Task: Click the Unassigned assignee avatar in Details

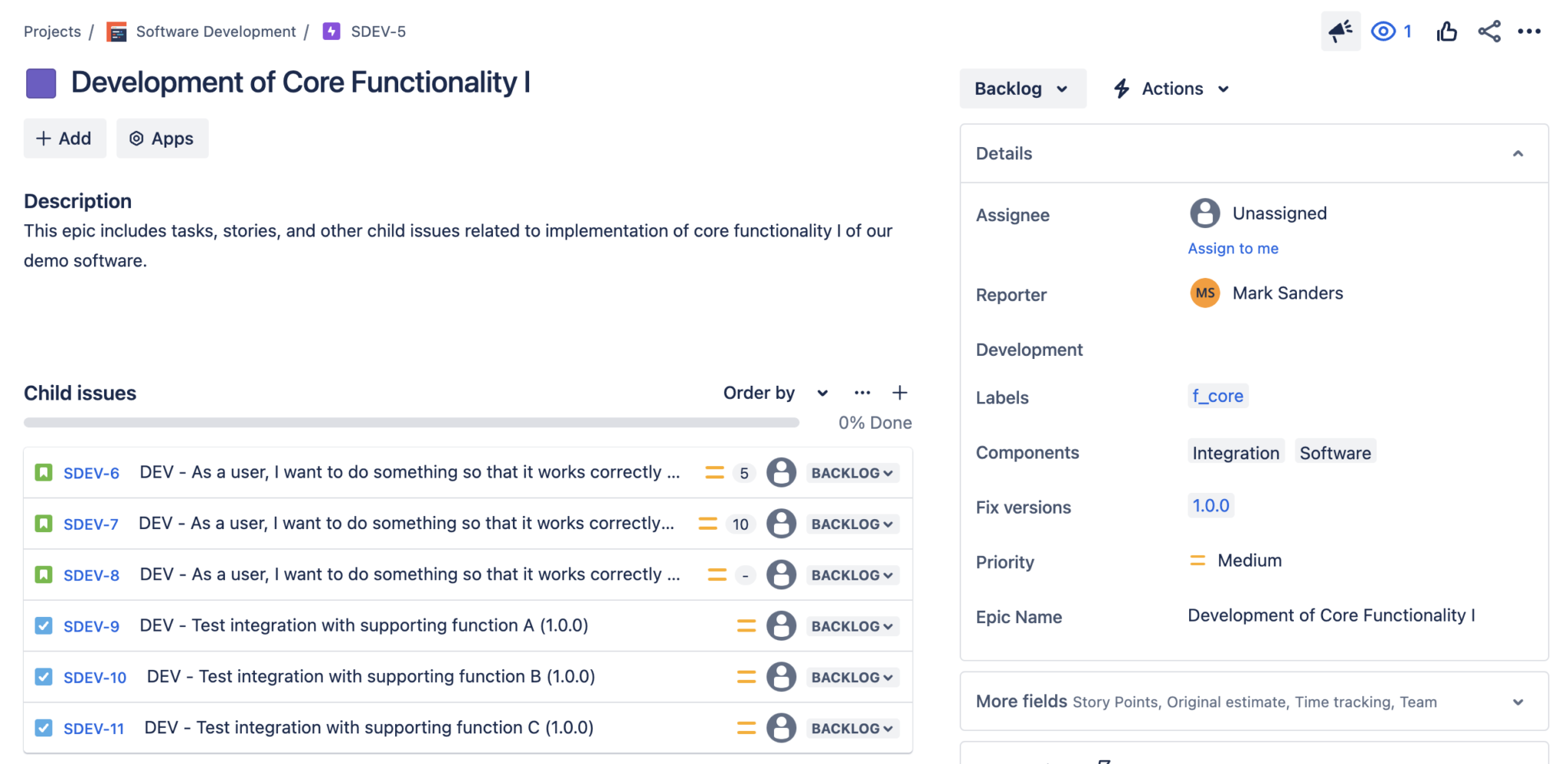Action: (x=1205, y=213)
